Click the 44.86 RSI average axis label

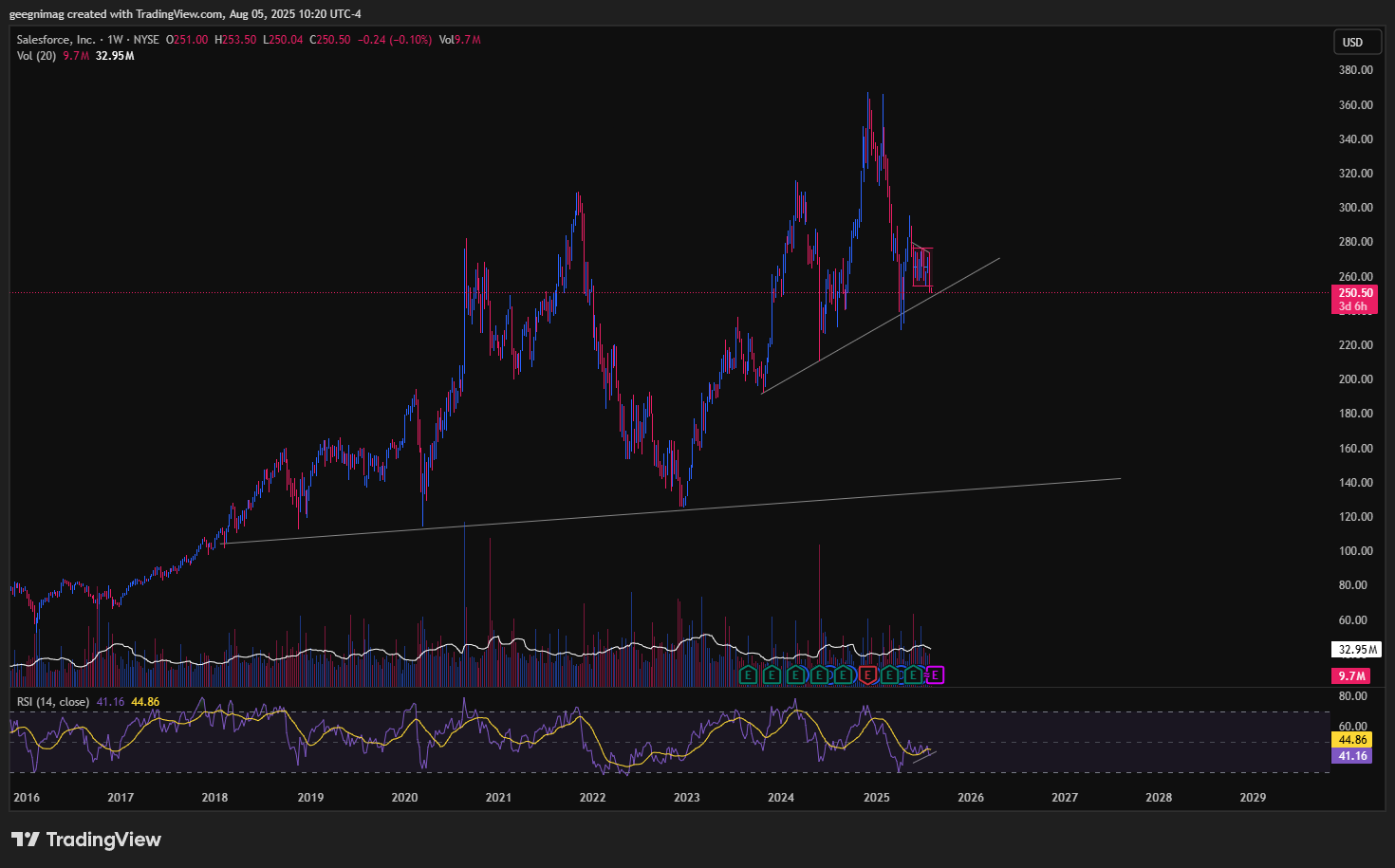(1352, 740)
